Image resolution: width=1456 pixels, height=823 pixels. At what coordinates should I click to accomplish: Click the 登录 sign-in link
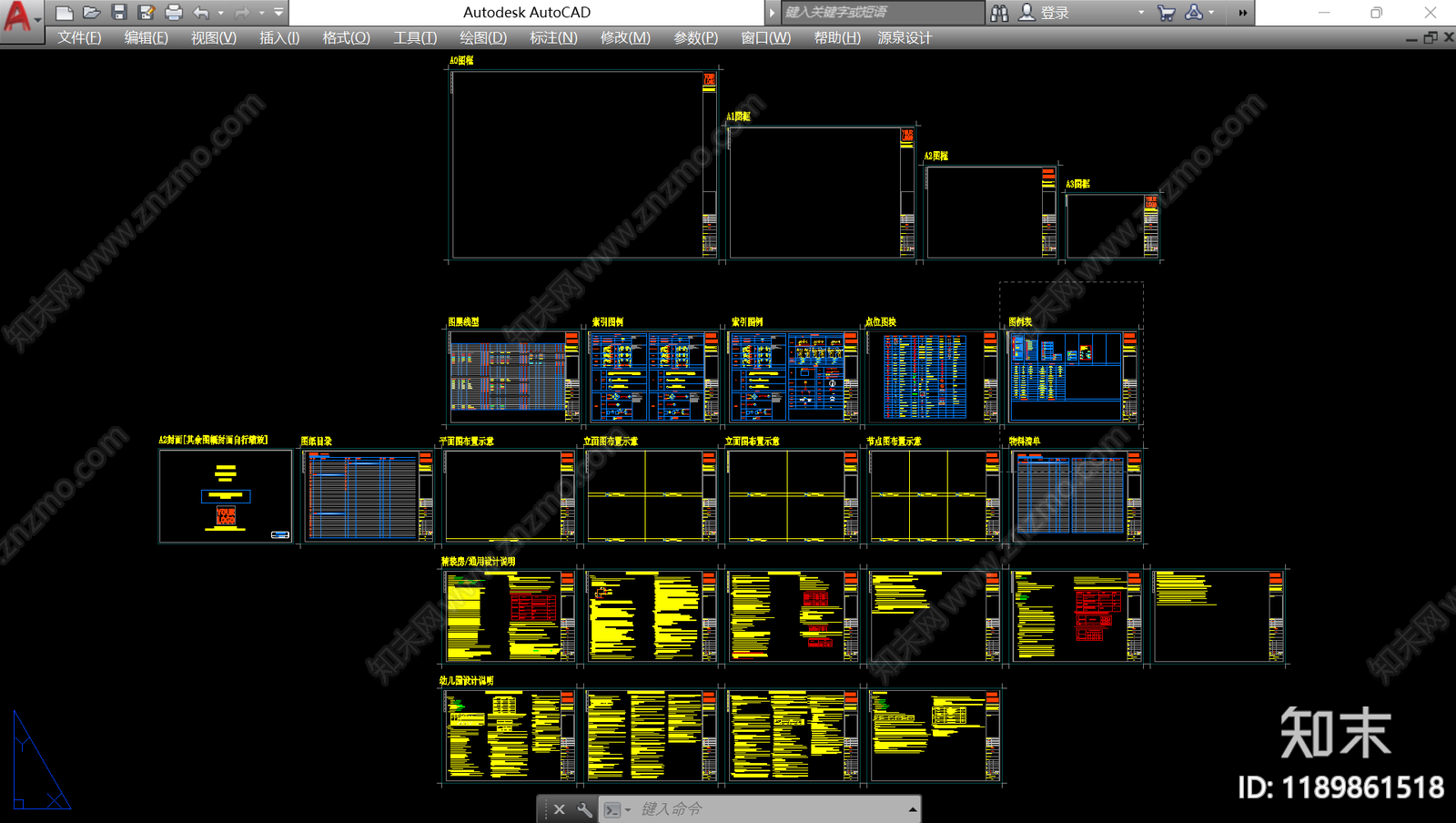[1055, 13]
